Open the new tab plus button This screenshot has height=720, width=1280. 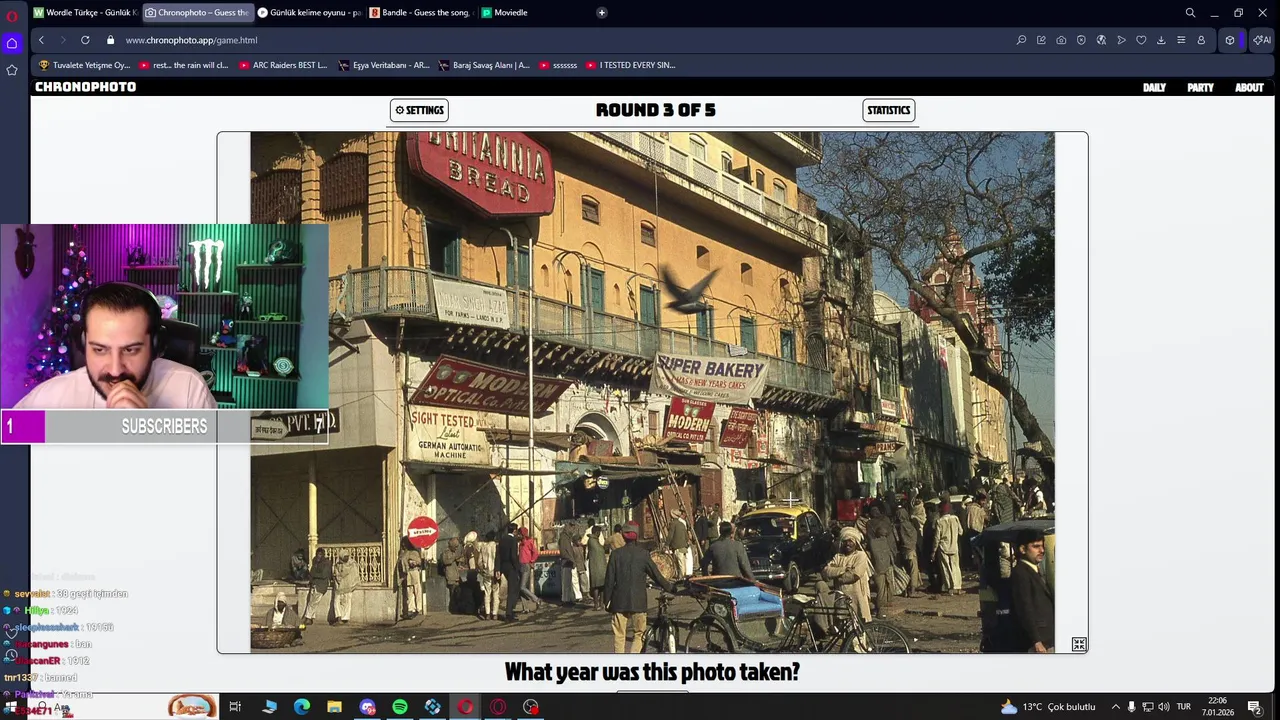[x=601, y=12]
